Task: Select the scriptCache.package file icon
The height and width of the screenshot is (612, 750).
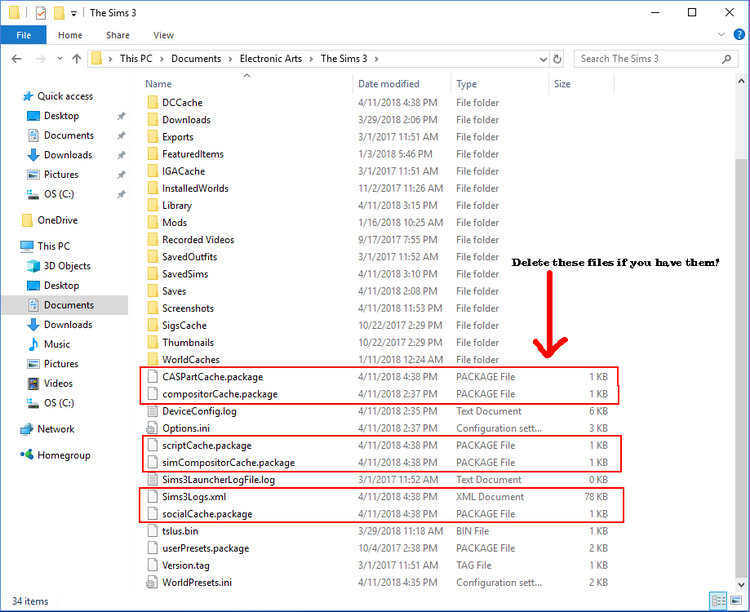Action: 153,445
